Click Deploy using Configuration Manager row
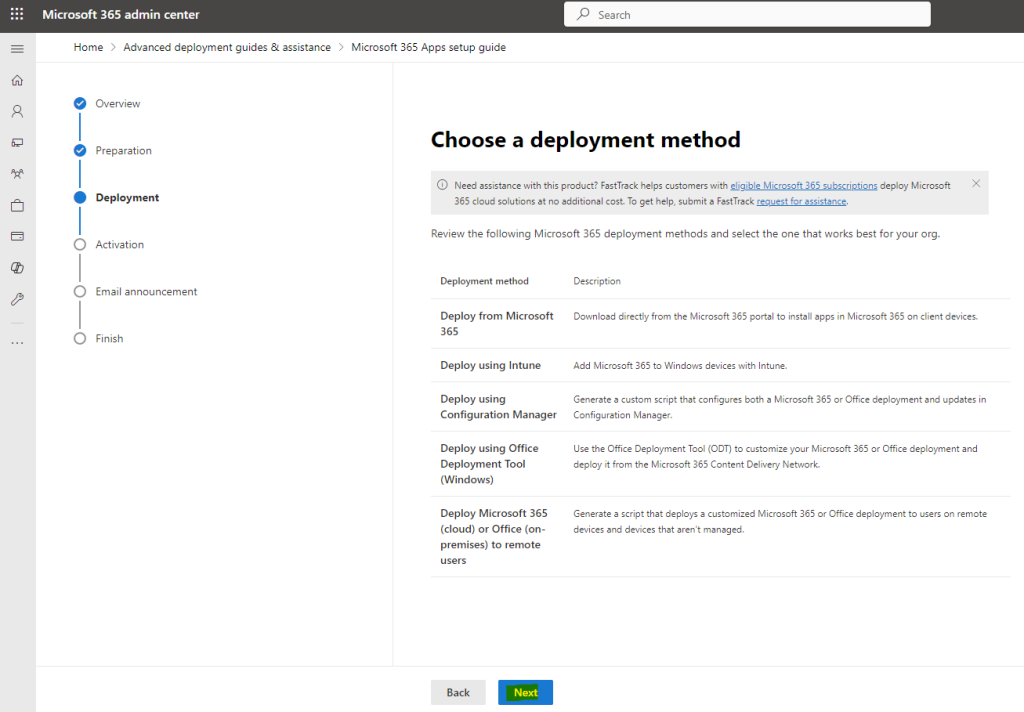 pos(720,406)
